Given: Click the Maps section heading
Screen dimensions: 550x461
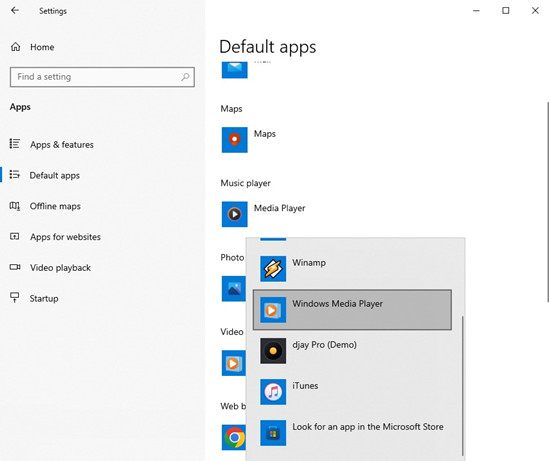Looking at the screenshot, I should [x=231, y=109].
